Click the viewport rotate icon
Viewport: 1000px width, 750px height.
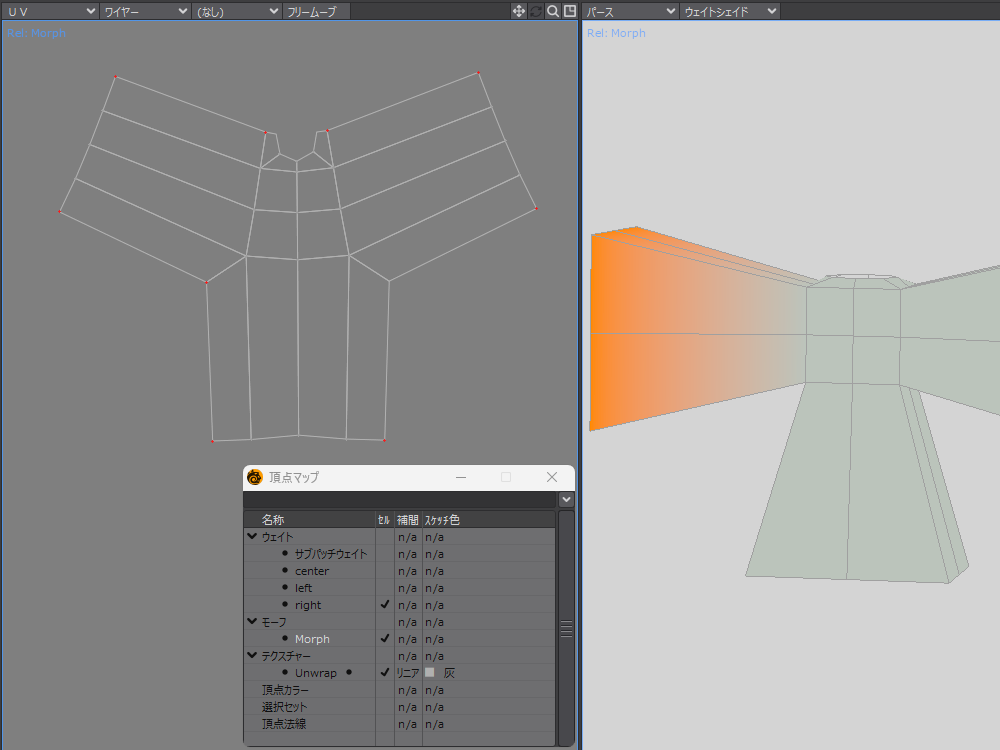tap(536, 11)
